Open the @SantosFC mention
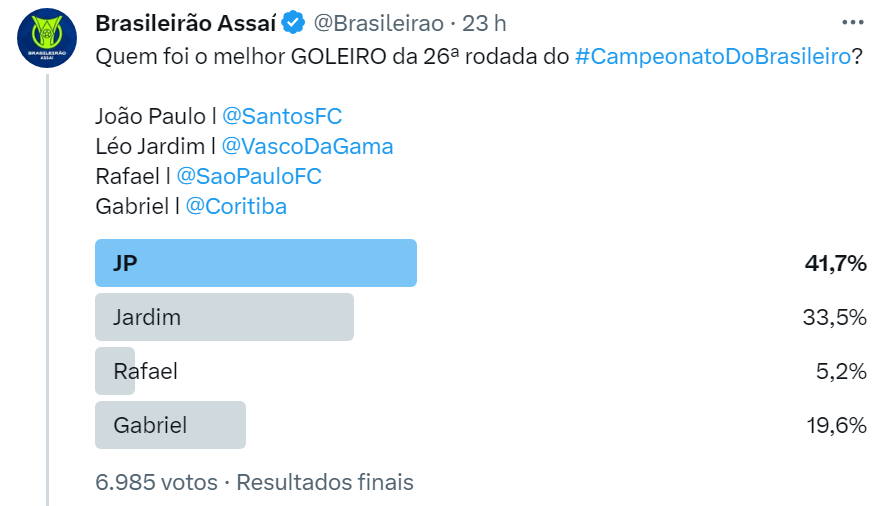The width and height of the screenshot is (880, 506). tap(282, 116)
